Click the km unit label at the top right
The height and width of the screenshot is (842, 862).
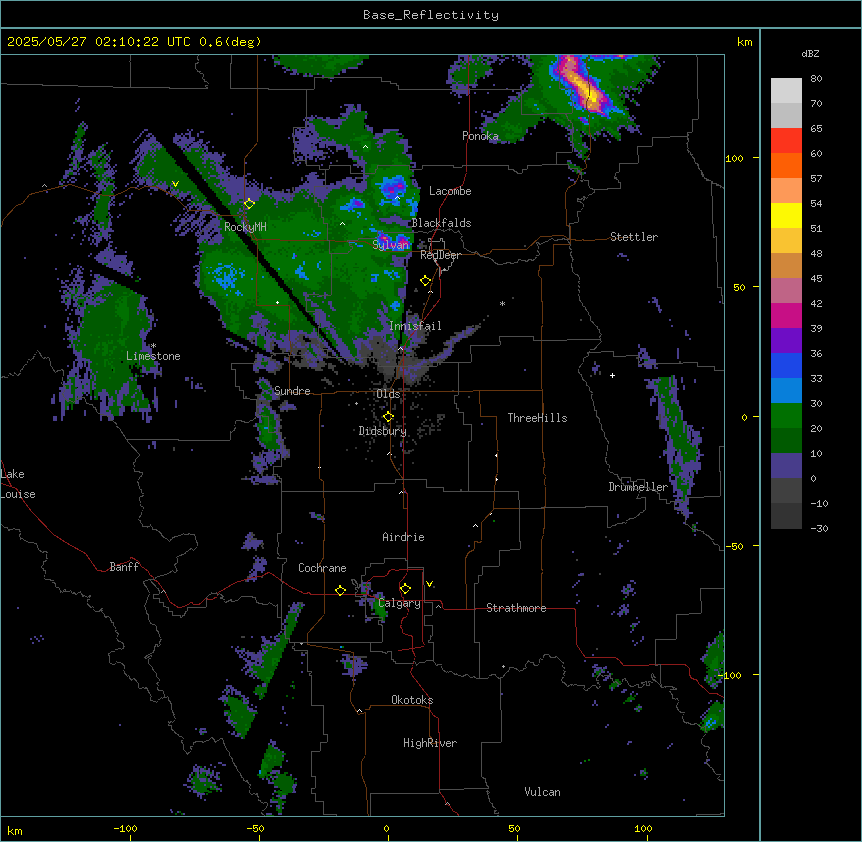pos(744,42)
